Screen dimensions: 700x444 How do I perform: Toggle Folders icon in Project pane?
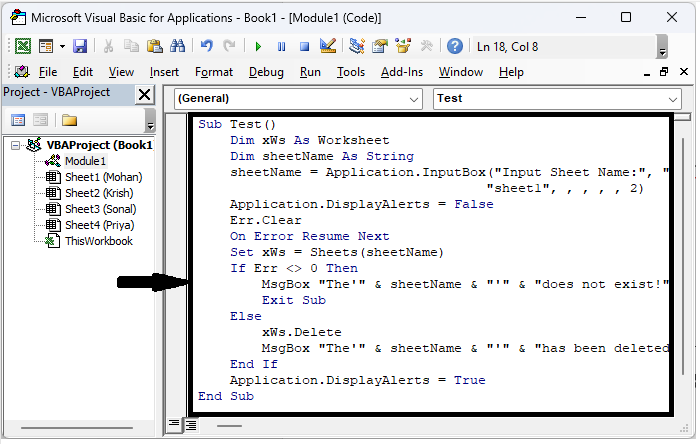[69, 120]
